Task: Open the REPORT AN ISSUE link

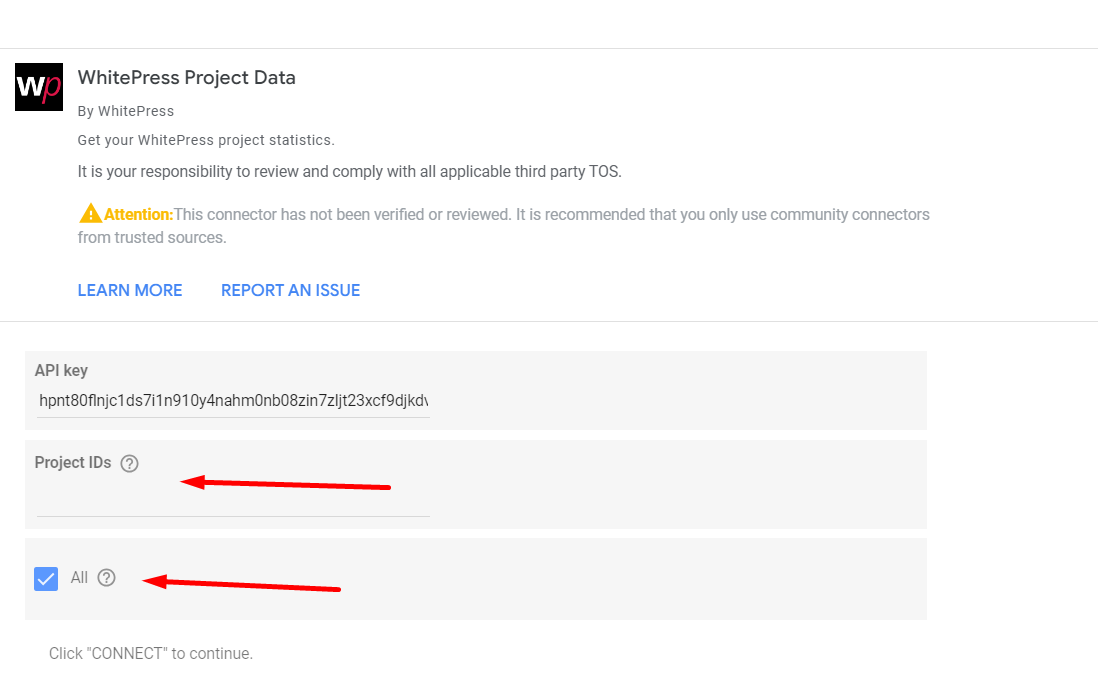Action: click(291, 291)
